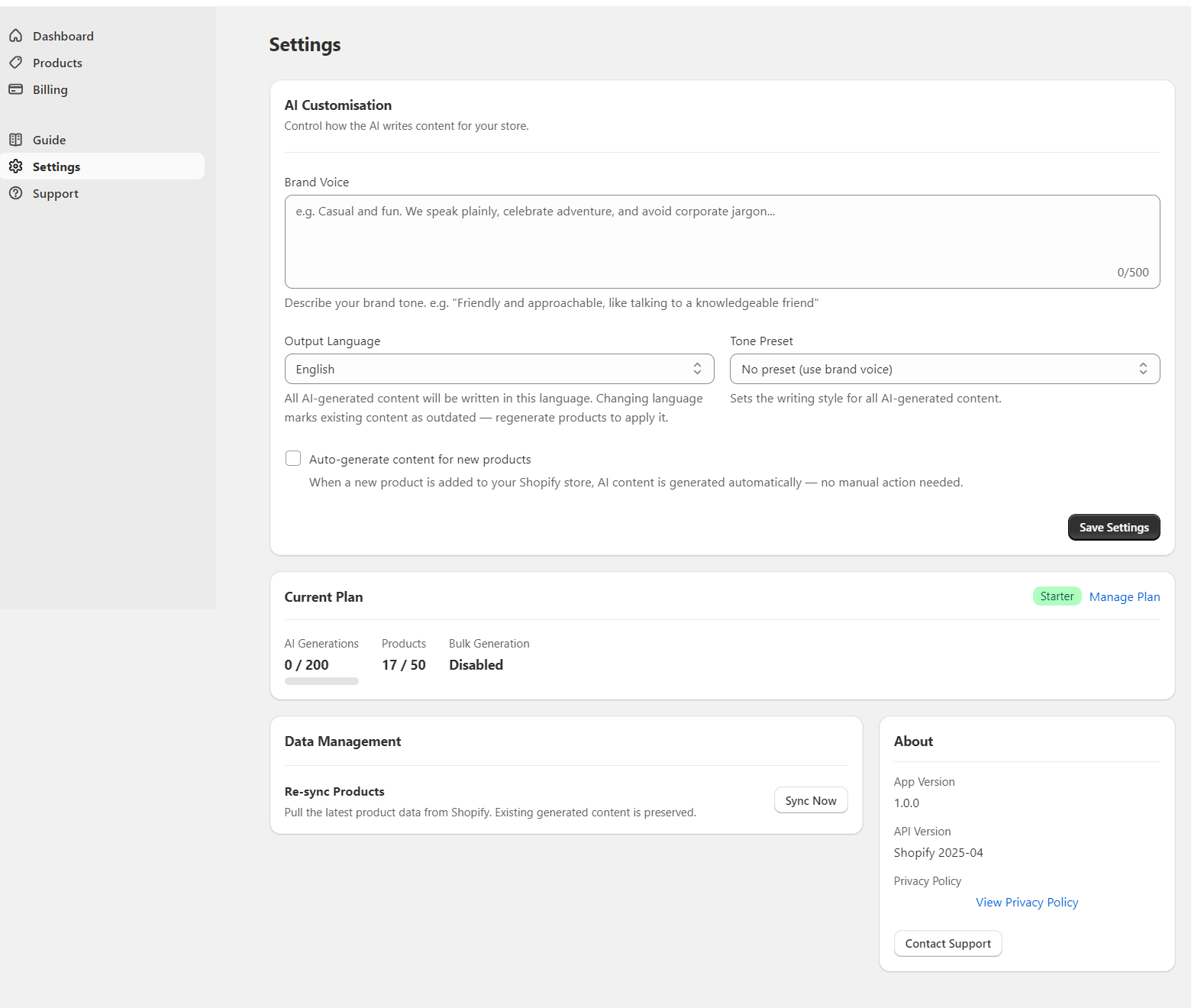The height and width of the screenshot is (1008, 1191).
Task: Click the '1.0.0' app version text
Action: click(x=907, y=803)
